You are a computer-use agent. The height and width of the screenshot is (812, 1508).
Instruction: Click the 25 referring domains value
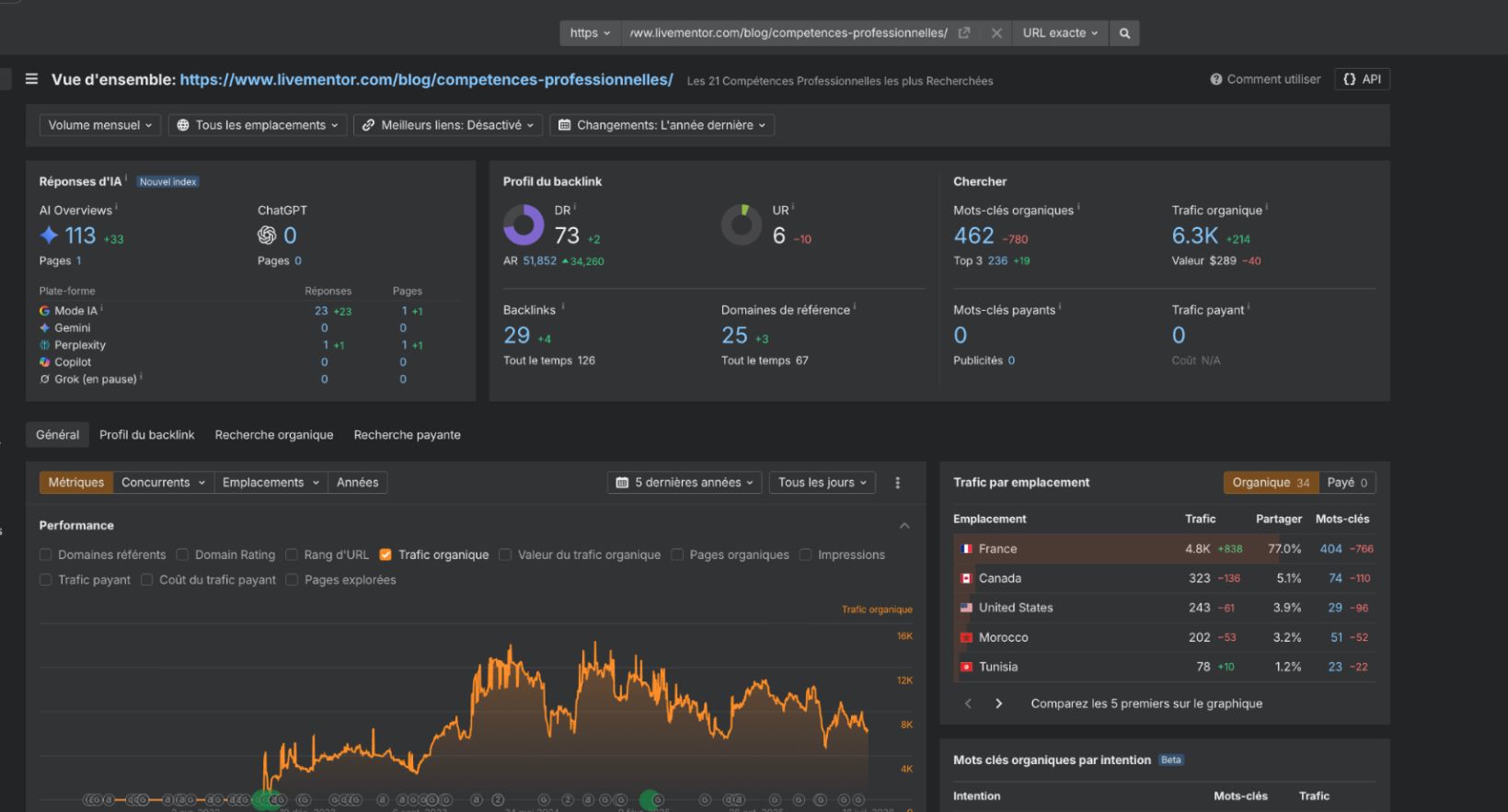pyautogui.click(x=734, y=336)
